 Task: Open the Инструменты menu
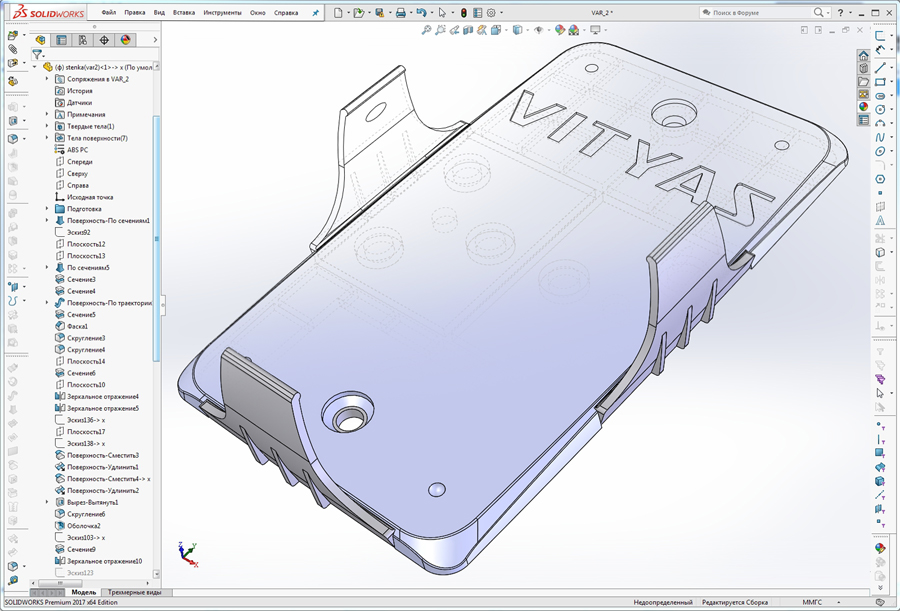[x=222, y=13]
